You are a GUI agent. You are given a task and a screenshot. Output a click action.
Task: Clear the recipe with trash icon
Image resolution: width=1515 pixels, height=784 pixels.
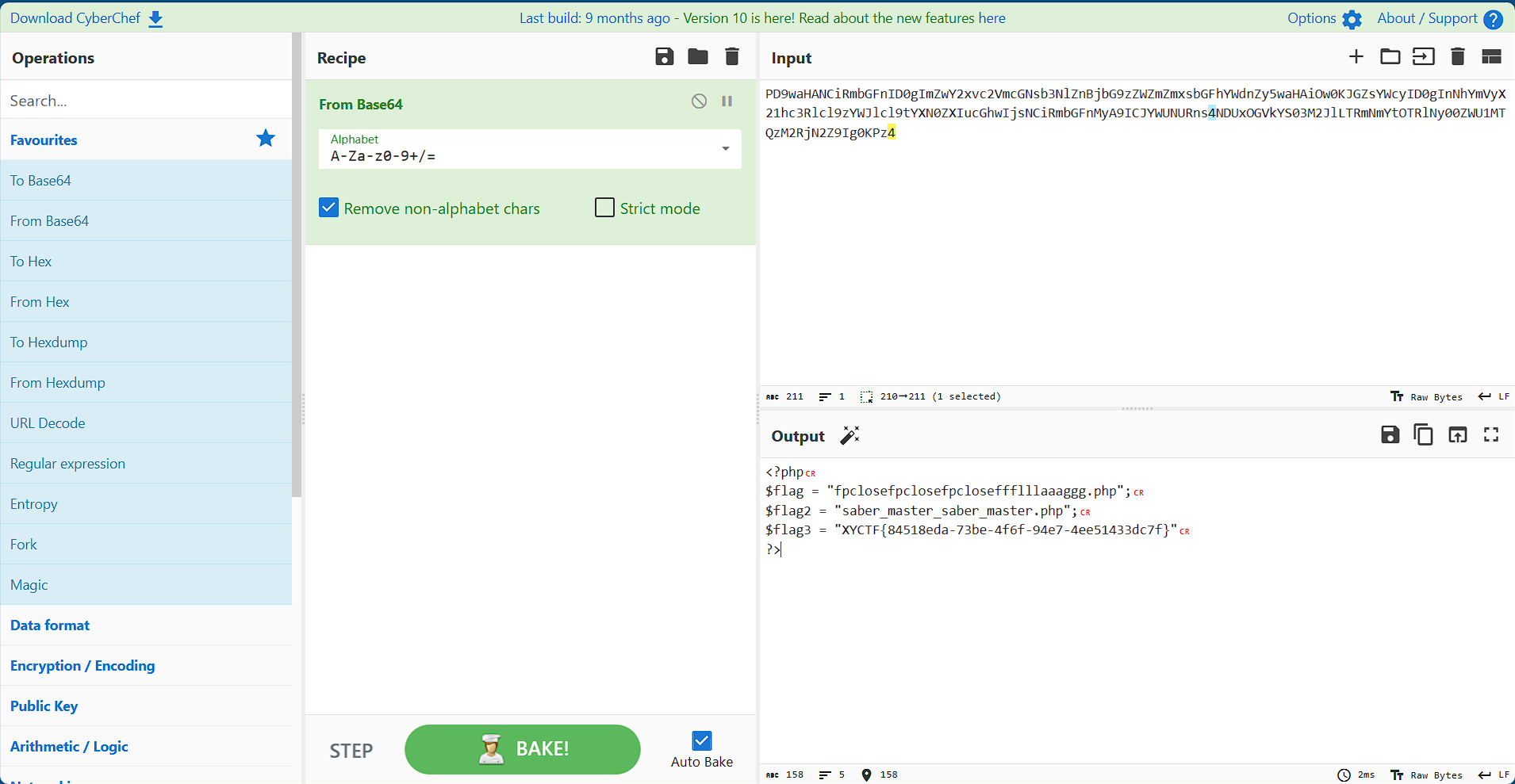coord(732,56)
